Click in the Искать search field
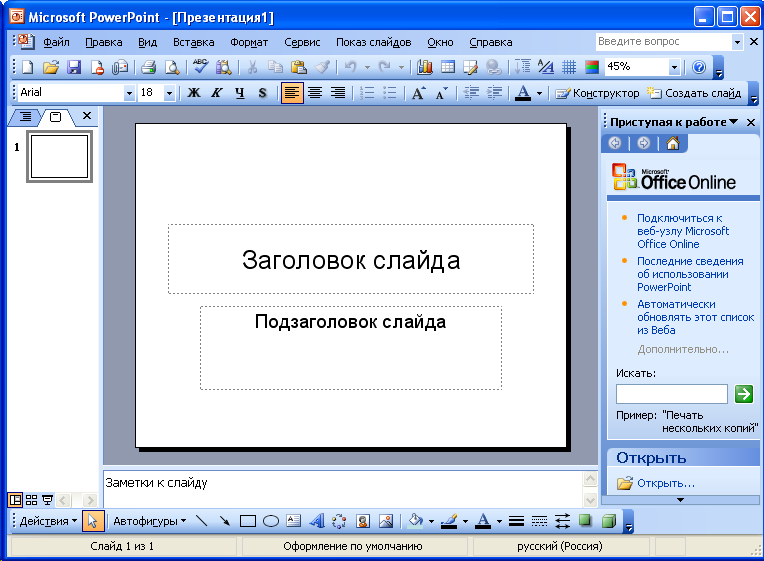Image resolution: width=764 pixels, height=561 pixels. click(x=671, y=394)
